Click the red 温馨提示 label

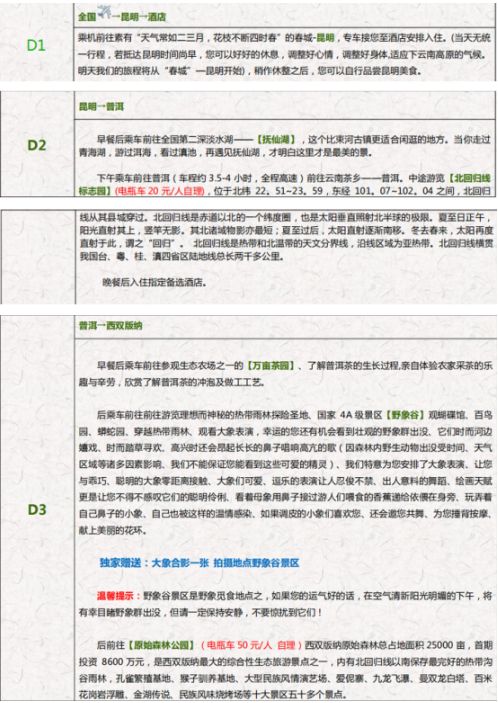pos(119,596)
